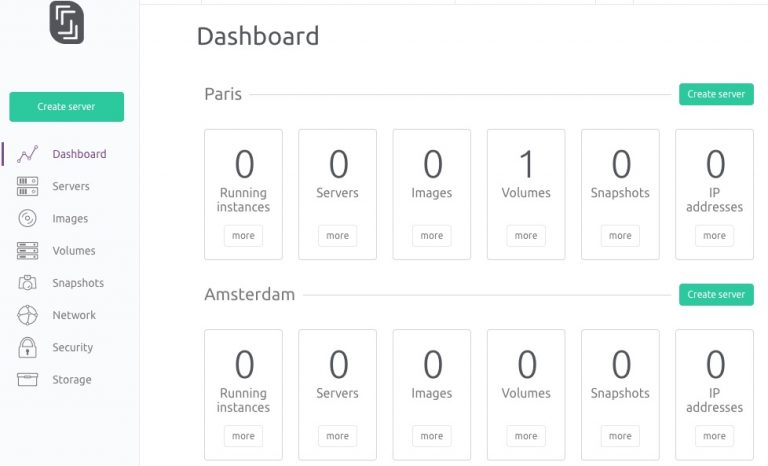Click the sidebar Create server button
This screenshot has height=466, width=768.
pos(67,106)
